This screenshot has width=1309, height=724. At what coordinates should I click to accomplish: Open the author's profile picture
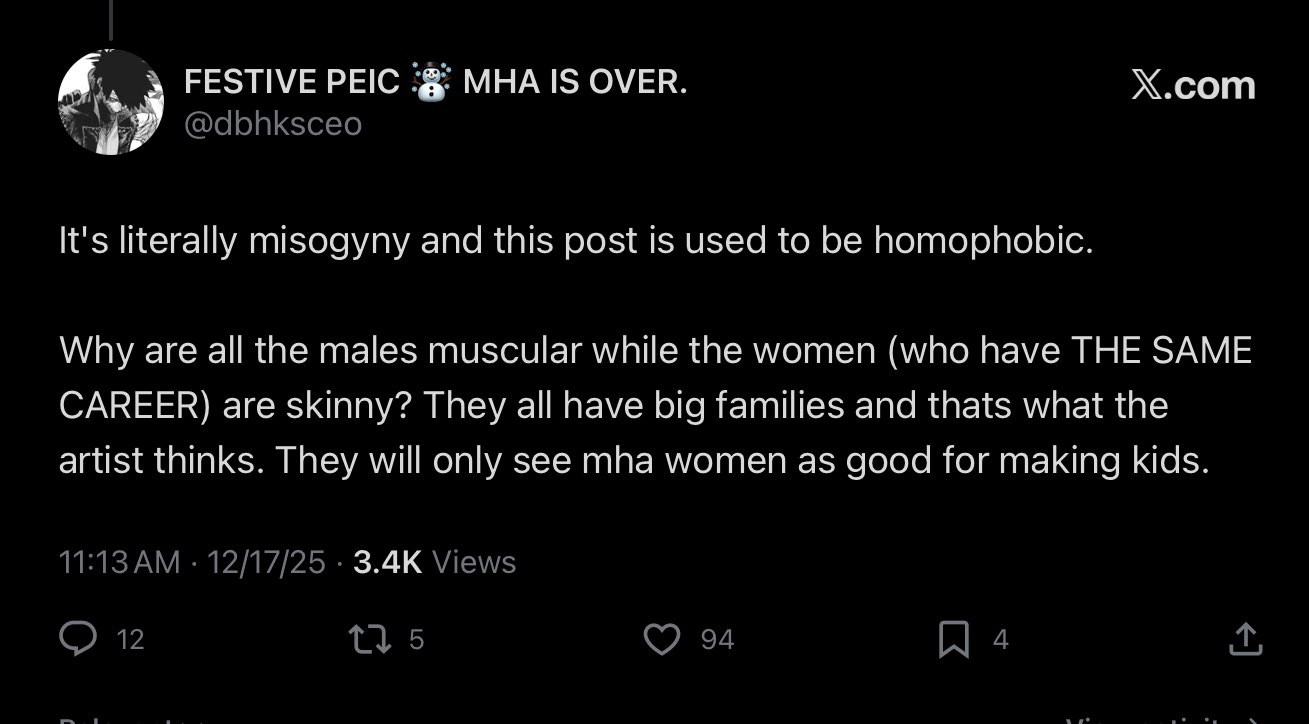(x=110, y=102)
